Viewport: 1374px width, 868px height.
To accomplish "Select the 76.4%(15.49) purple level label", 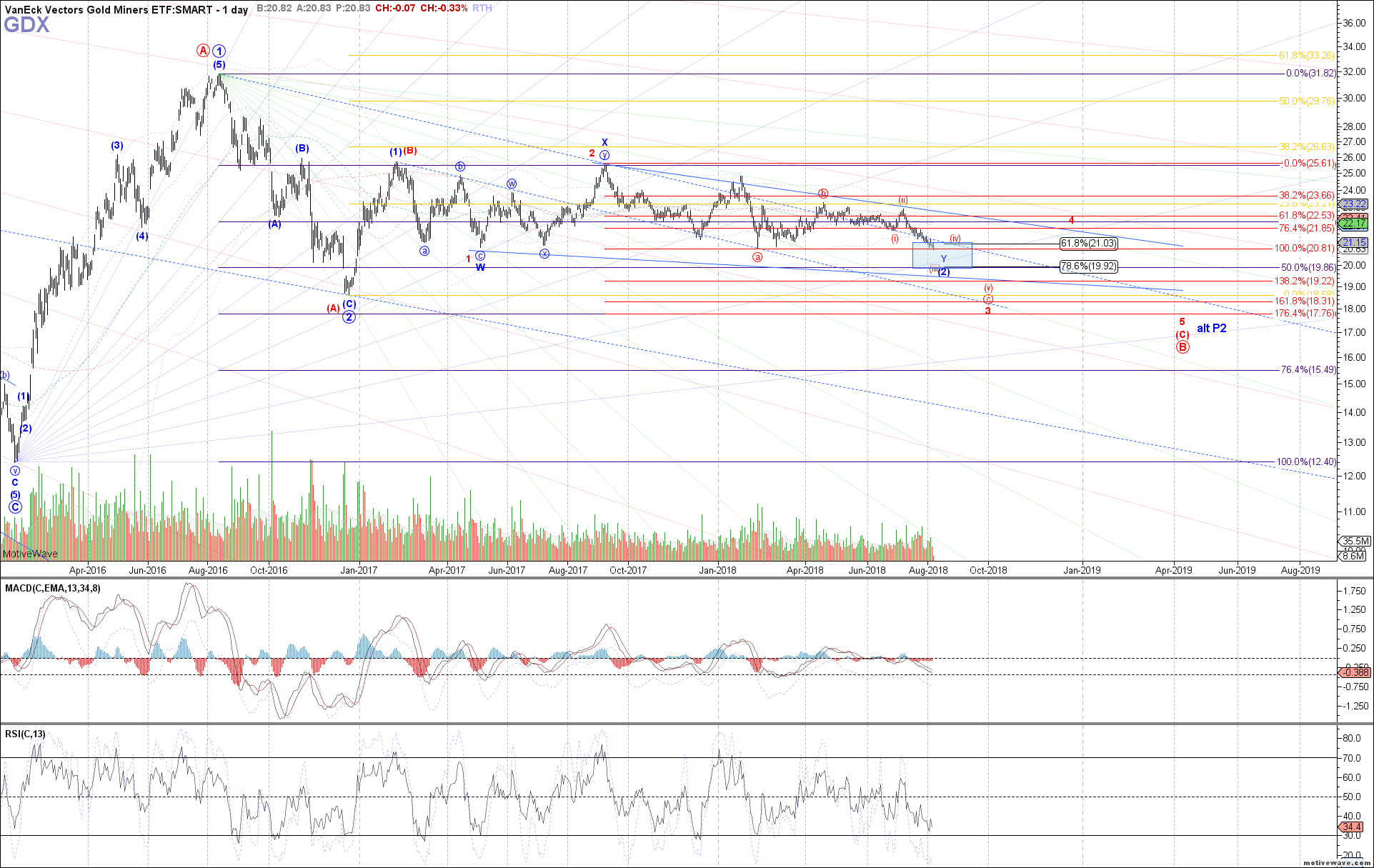I will coord(1308,370).
